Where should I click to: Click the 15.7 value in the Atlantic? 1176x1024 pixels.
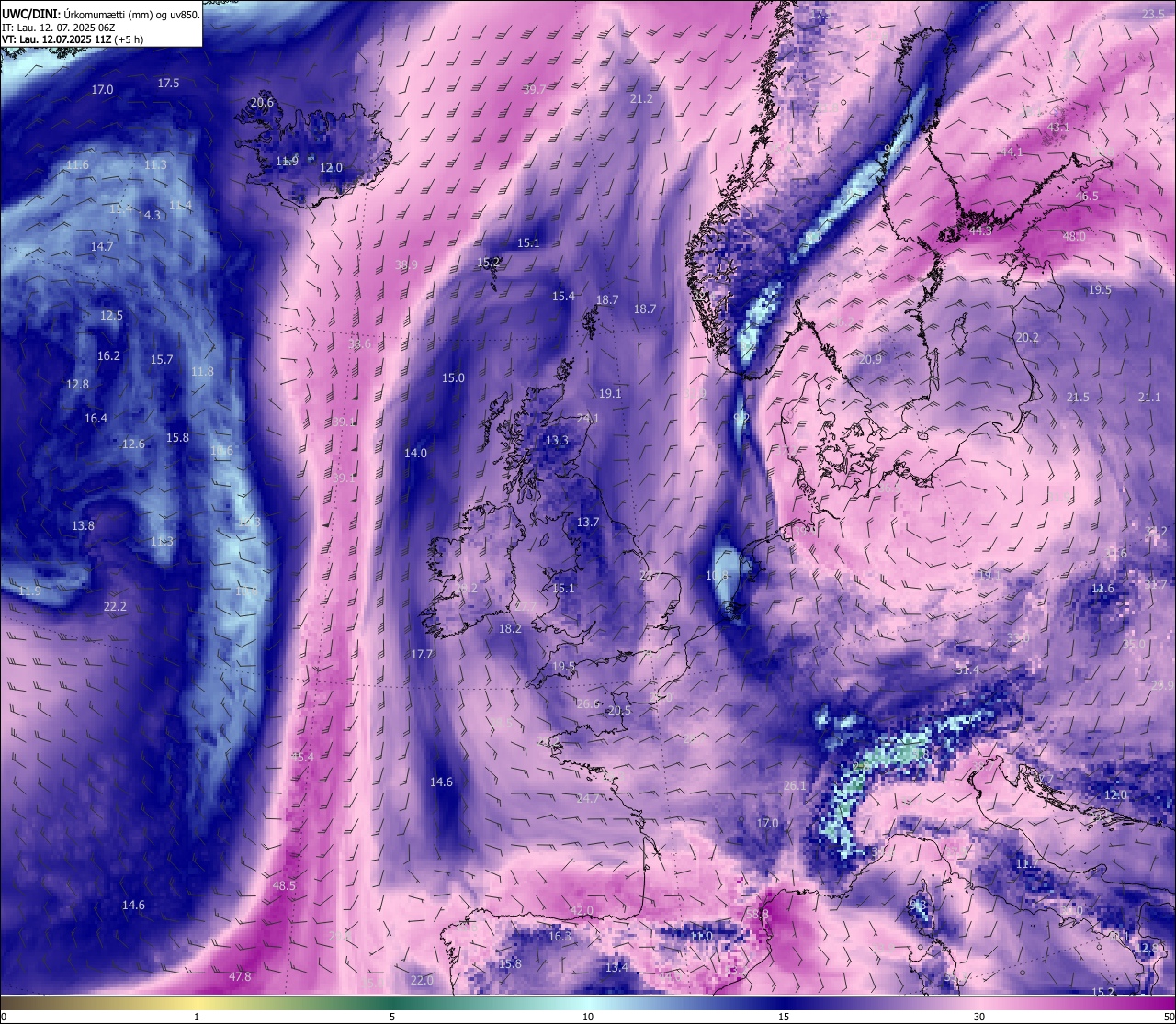(162, 360)
